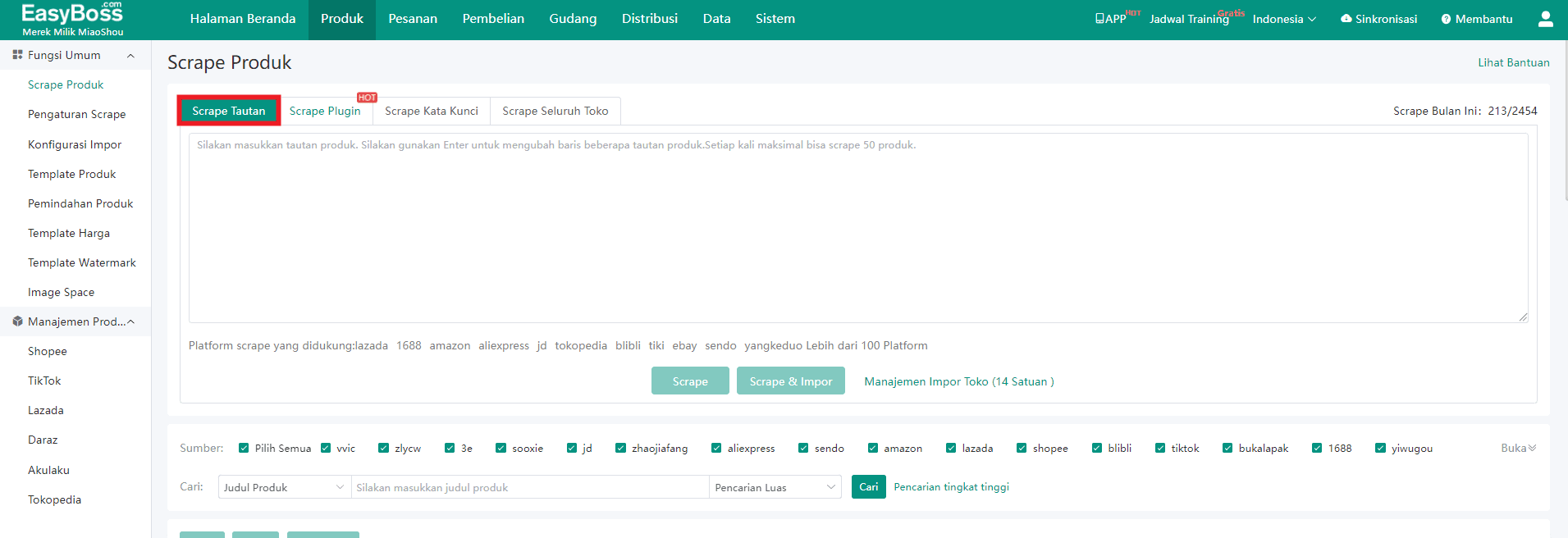
Task: Collapse the Manajemen Produk section chevron
Action: pyautogui.click(x=130, y=321)
